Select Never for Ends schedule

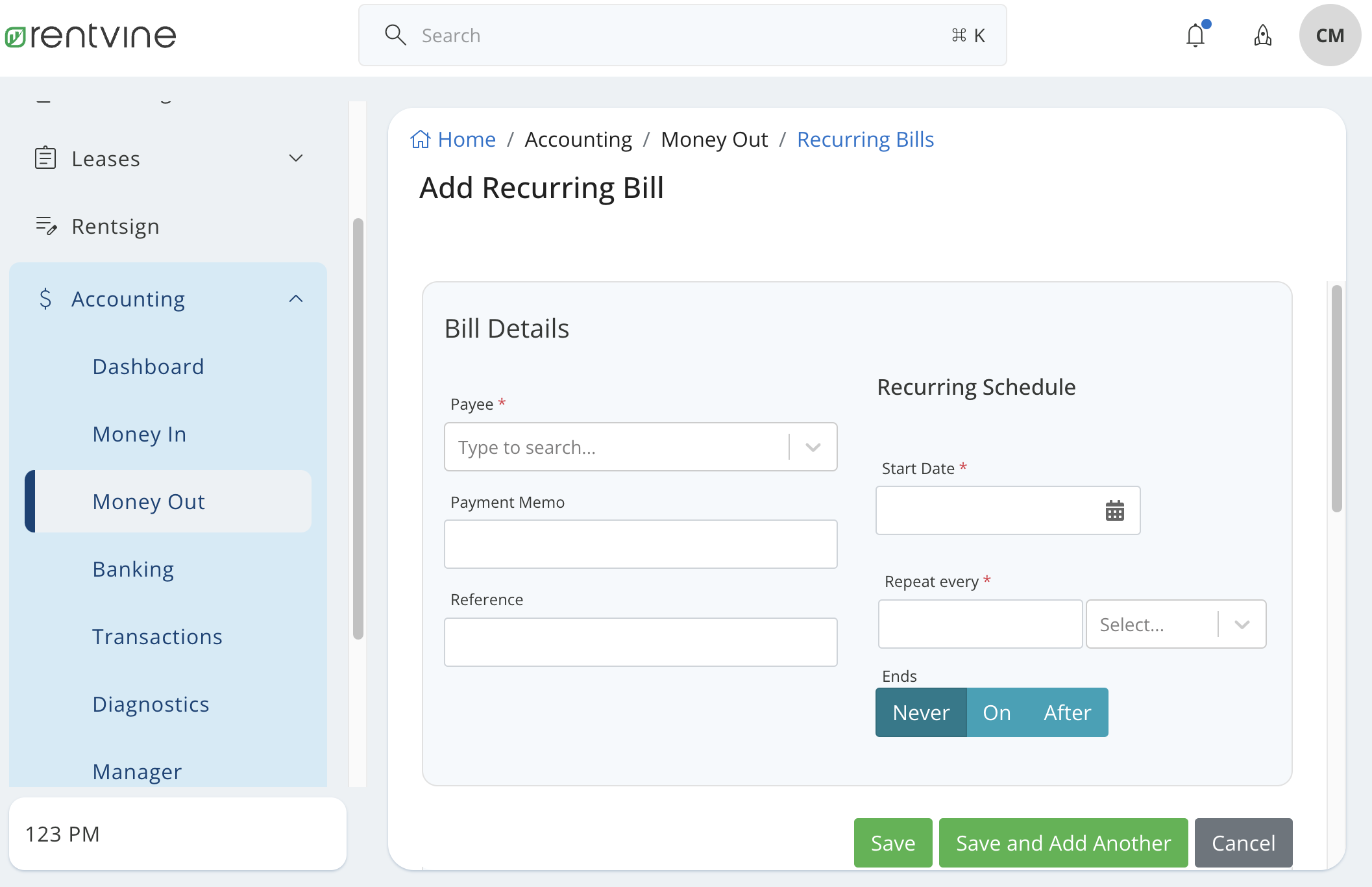click(x=921, y=712)
